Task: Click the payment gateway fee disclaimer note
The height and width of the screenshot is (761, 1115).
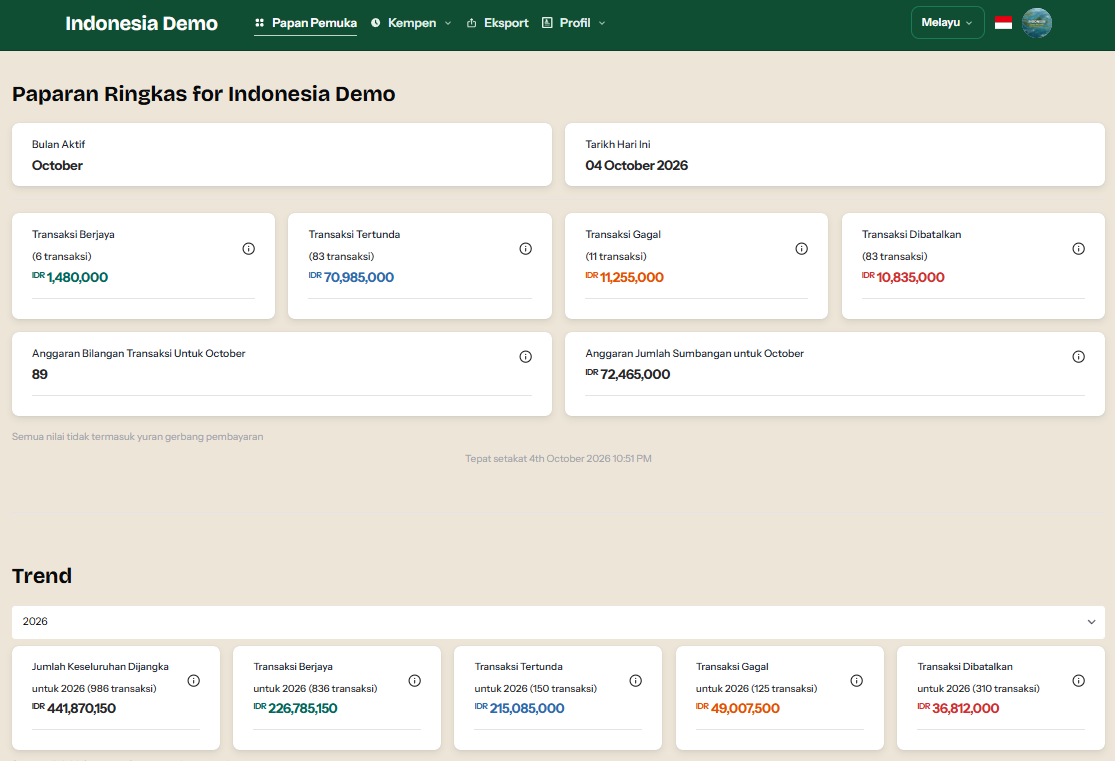Action: pyautogui.click(x=137, y=437)
